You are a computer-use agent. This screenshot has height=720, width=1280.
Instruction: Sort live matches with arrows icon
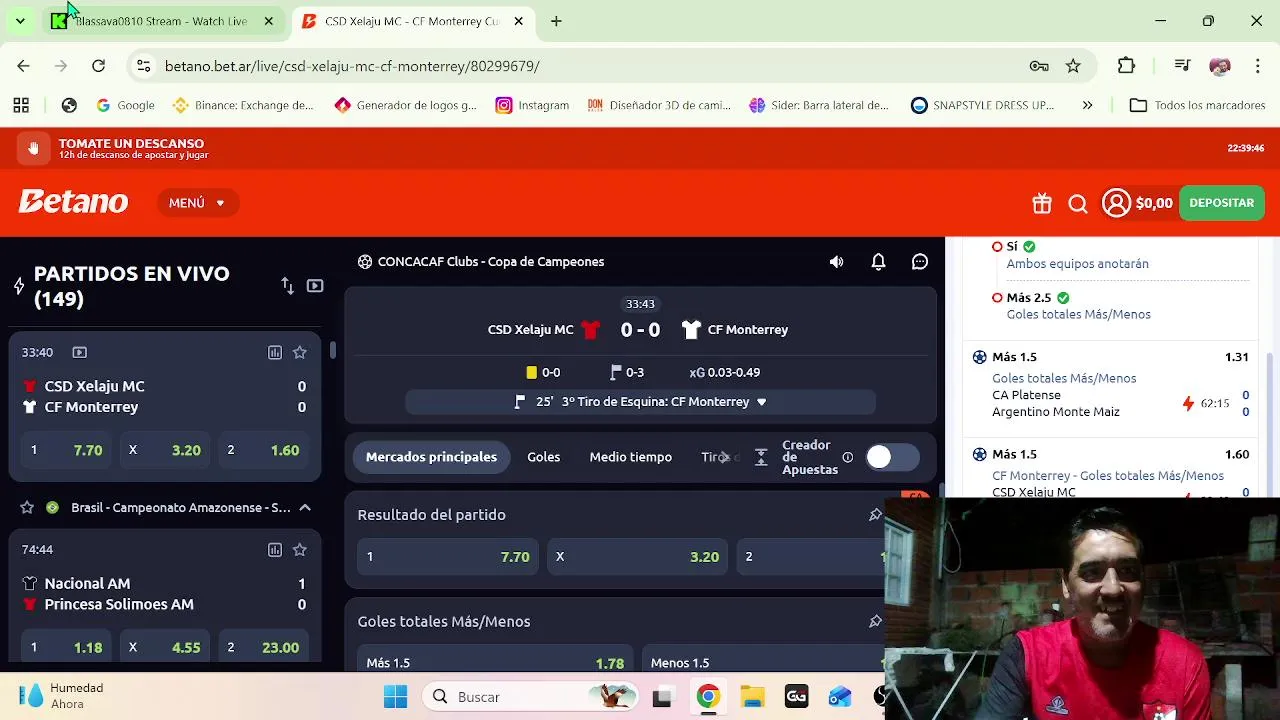[288, 286]
